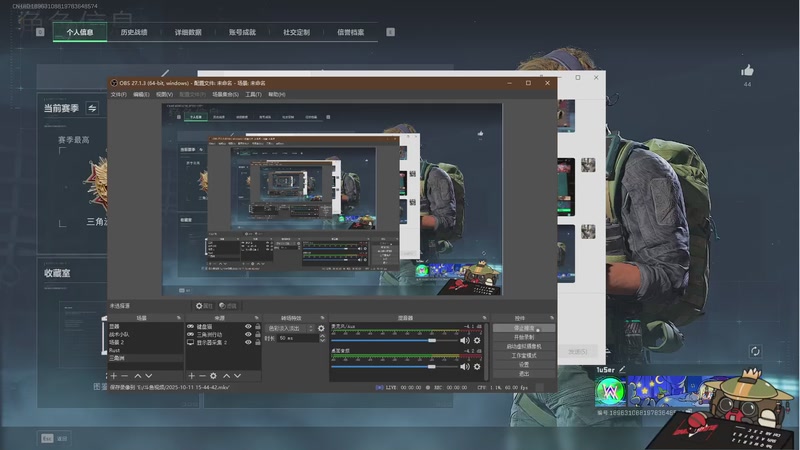Remove the selected source with the minus icon
The image size is (800, 450).
[x=202, y=376]
